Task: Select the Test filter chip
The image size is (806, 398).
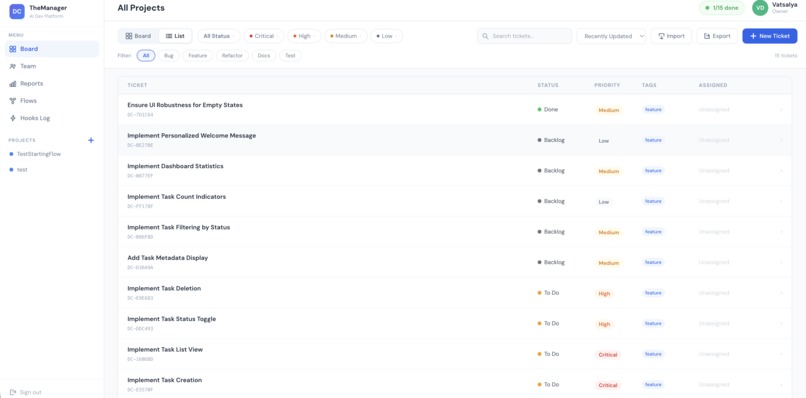Action: [x=290, y=56]
